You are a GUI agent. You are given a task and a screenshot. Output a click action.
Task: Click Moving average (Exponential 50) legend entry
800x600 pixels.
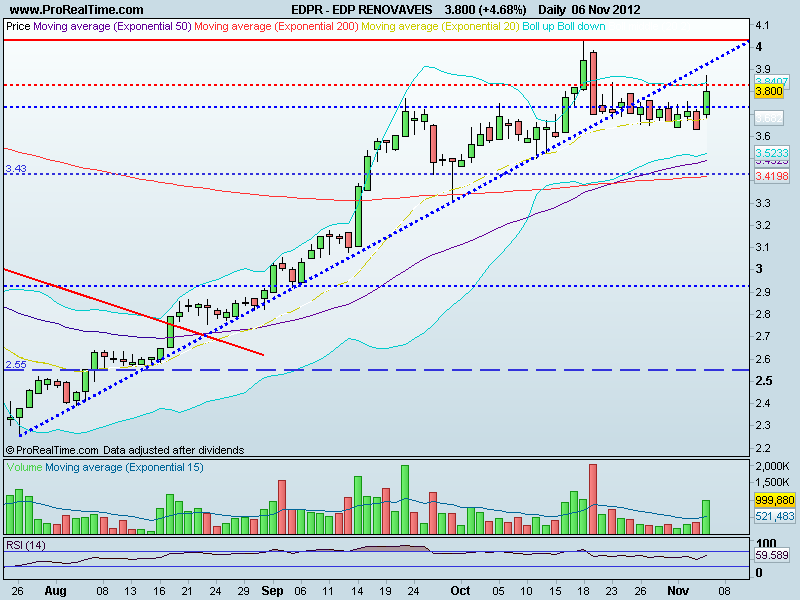(112, 27)
